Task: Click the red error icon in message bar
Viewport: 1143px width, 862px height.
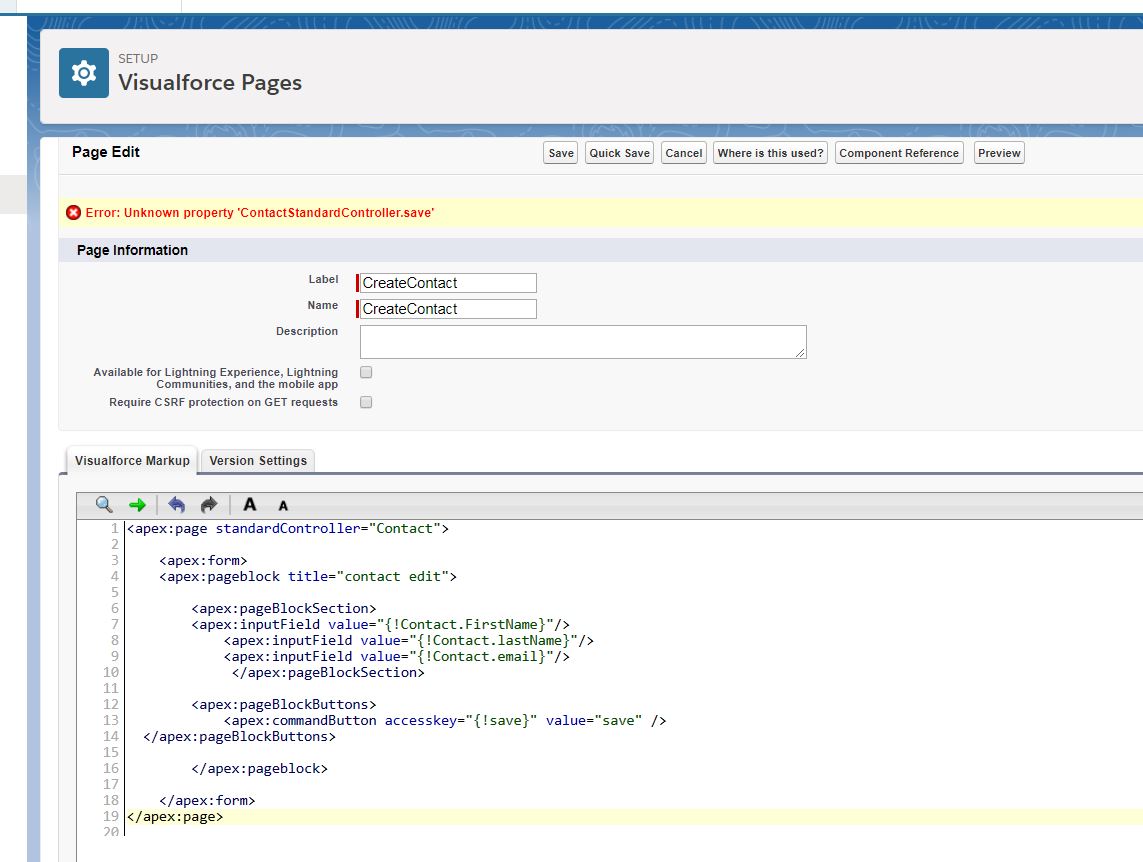Action: tap(73, 213)
